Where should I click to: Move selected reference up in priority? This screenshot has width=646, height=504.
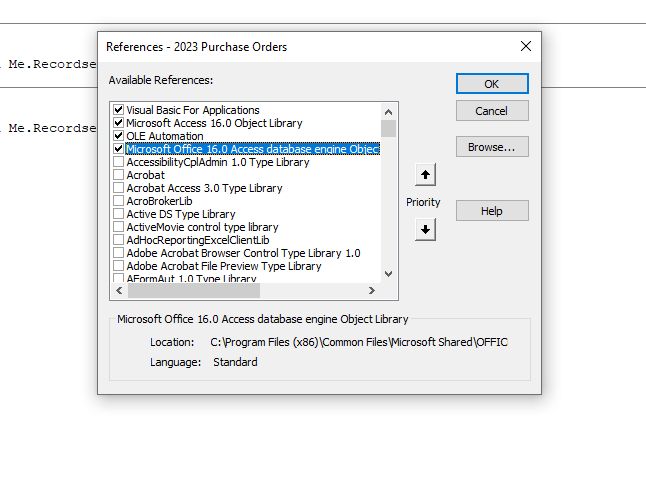point(425,175)
